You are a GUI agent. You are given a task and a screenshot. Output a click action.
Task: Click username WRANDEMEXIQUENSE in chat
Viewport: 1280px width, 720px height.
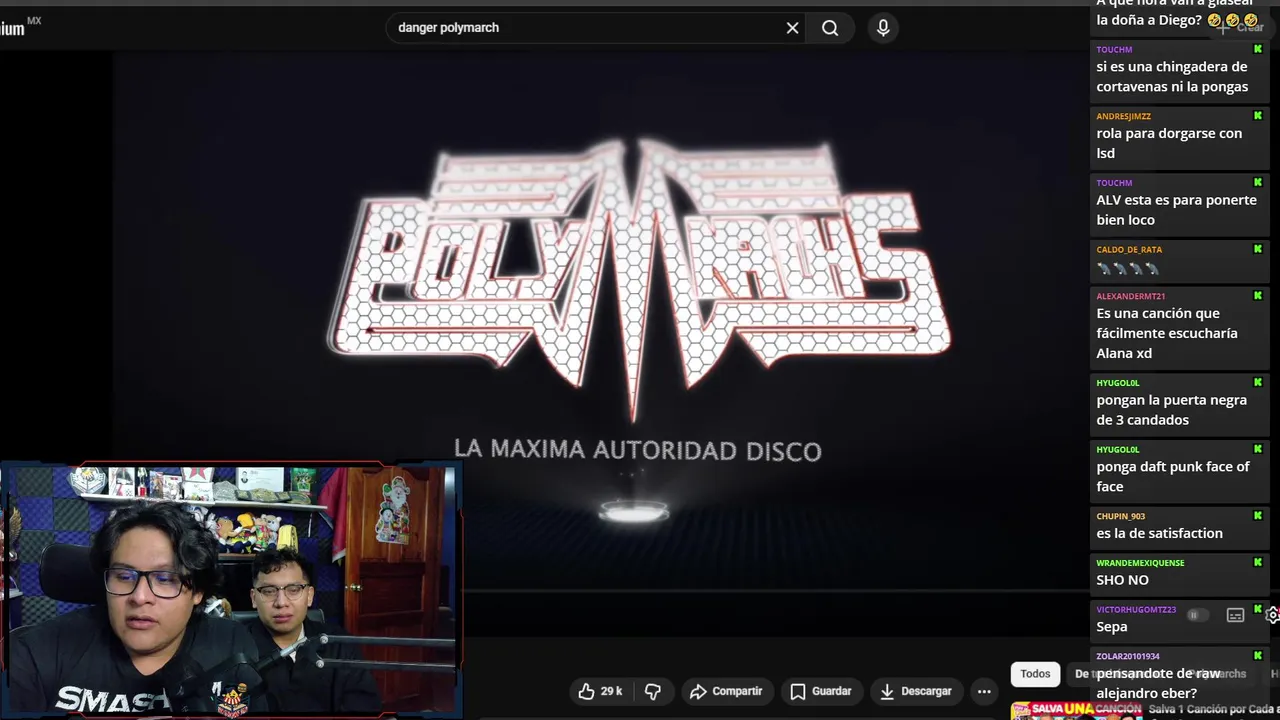[x=1140, y=563]
